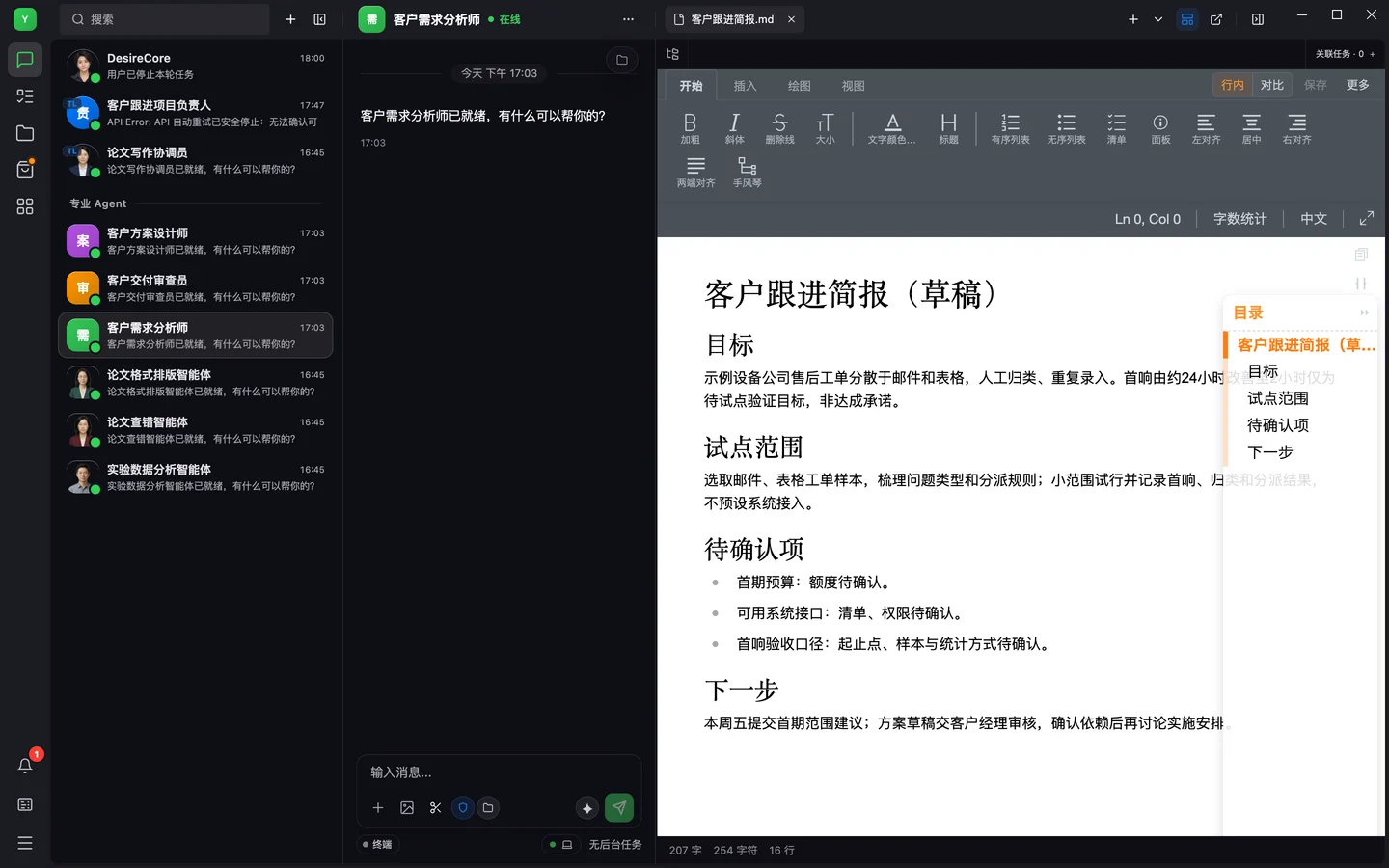Expand the tab list chevron in top bar
The width and height of the screenshot is (1389, 868).
click(x=1158, y=19)
